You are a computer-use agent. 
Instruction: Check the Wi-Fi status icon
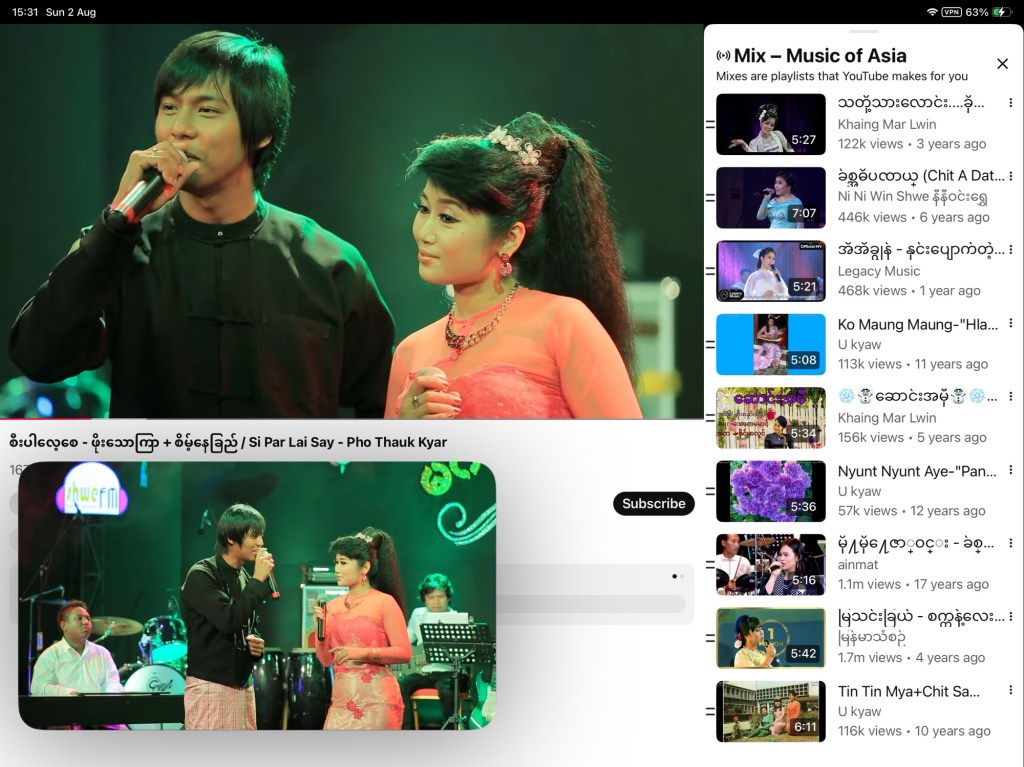[932, 12]
